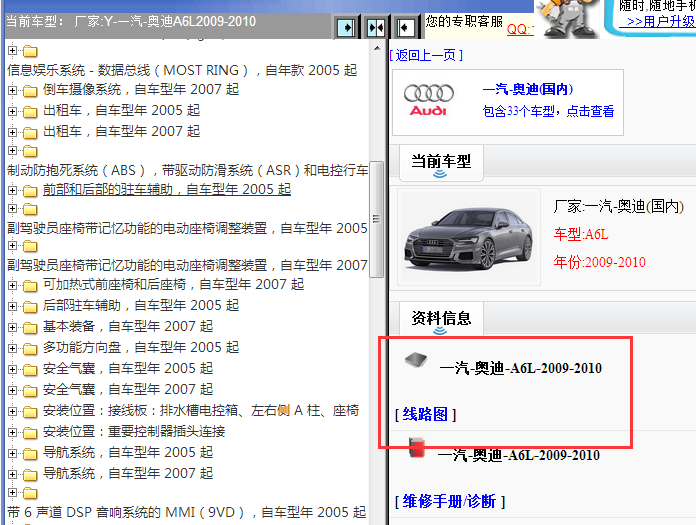Expand the 导航系统 2007 tree node
696x525 pixels.
[12, 474]
